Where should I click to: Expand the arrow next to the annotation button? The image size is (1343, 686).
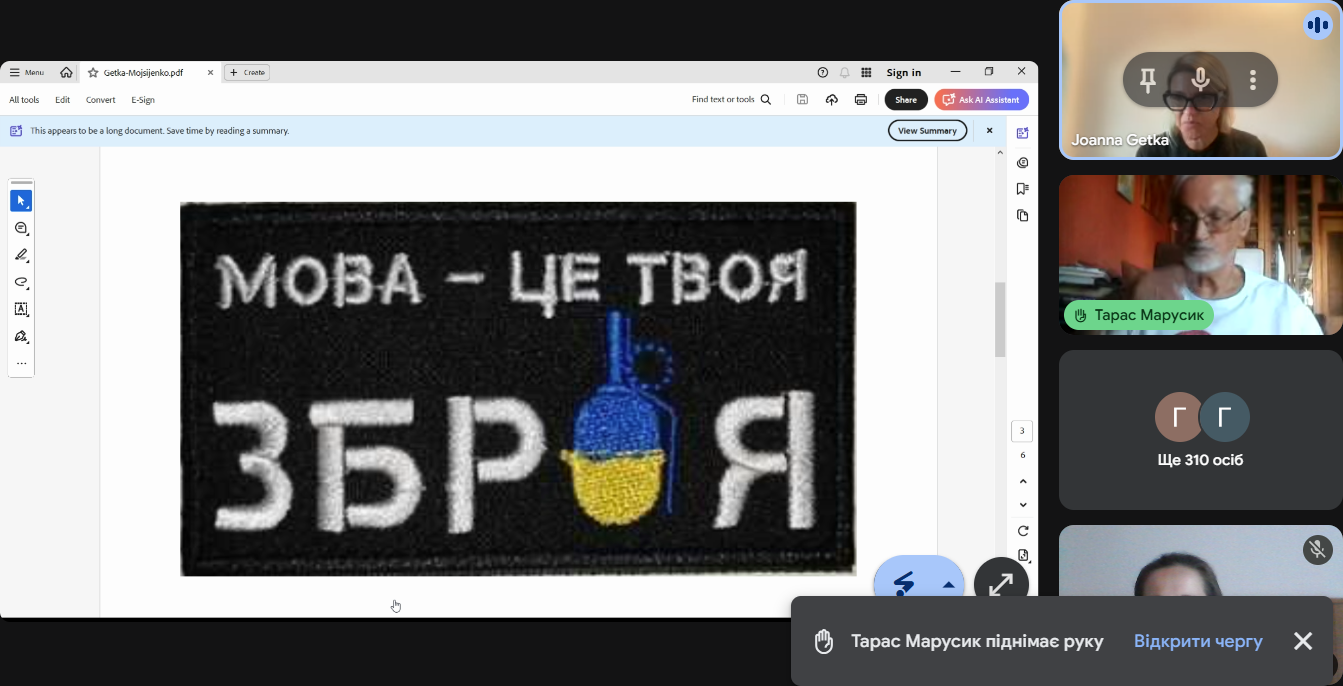tap(948, 586)
